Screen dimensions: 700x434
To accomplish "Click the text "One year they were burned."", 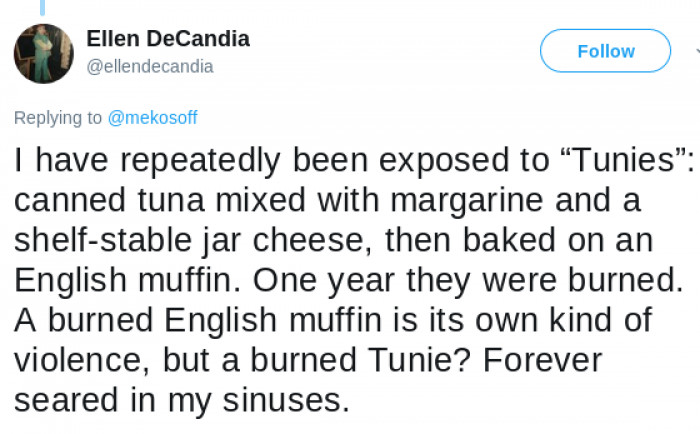I will pyautogui.click(x=468, y=280).
